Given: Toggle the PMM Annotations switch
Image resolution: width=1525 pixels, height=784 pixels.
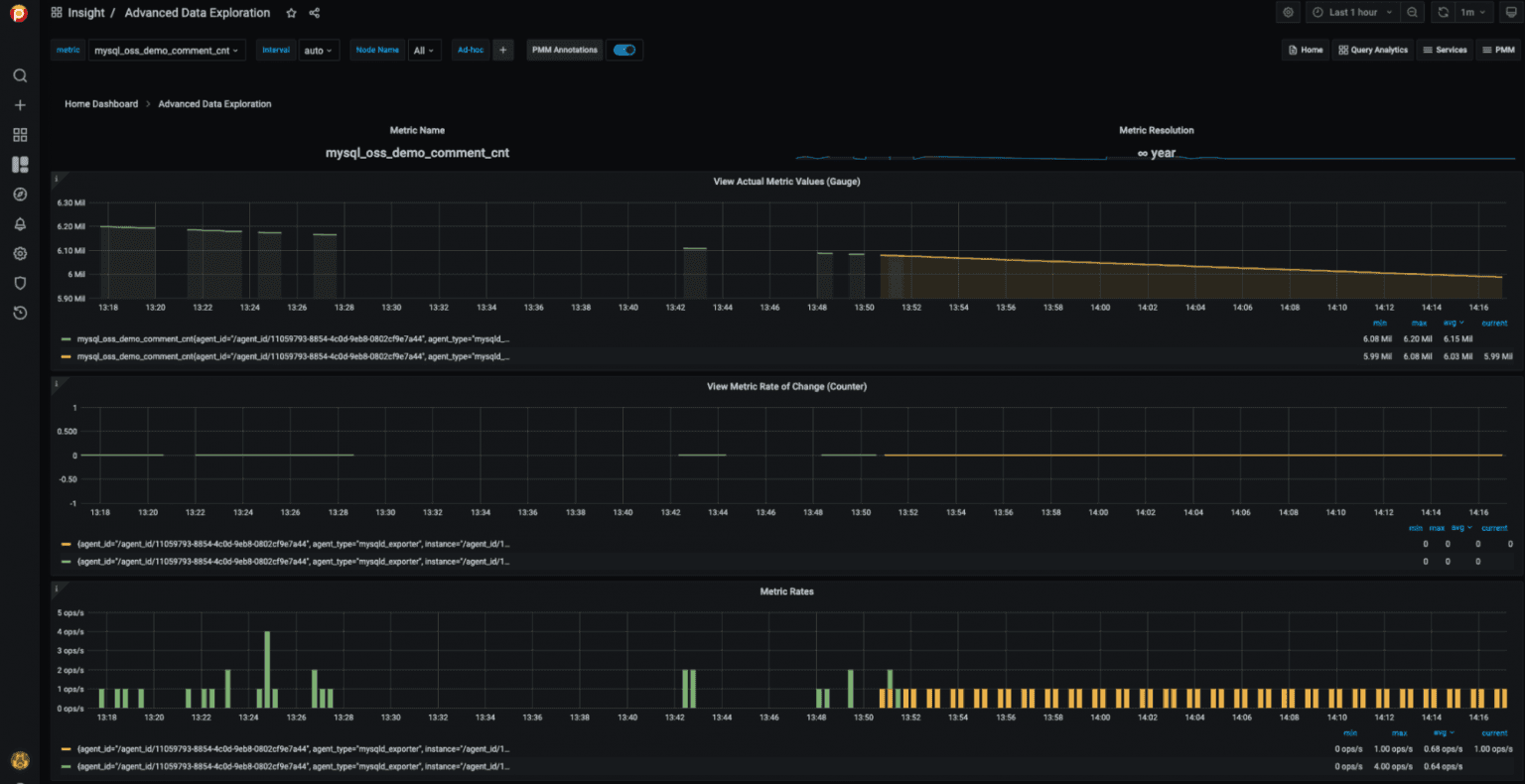Looking at the screenshot, I should (624, 50).
